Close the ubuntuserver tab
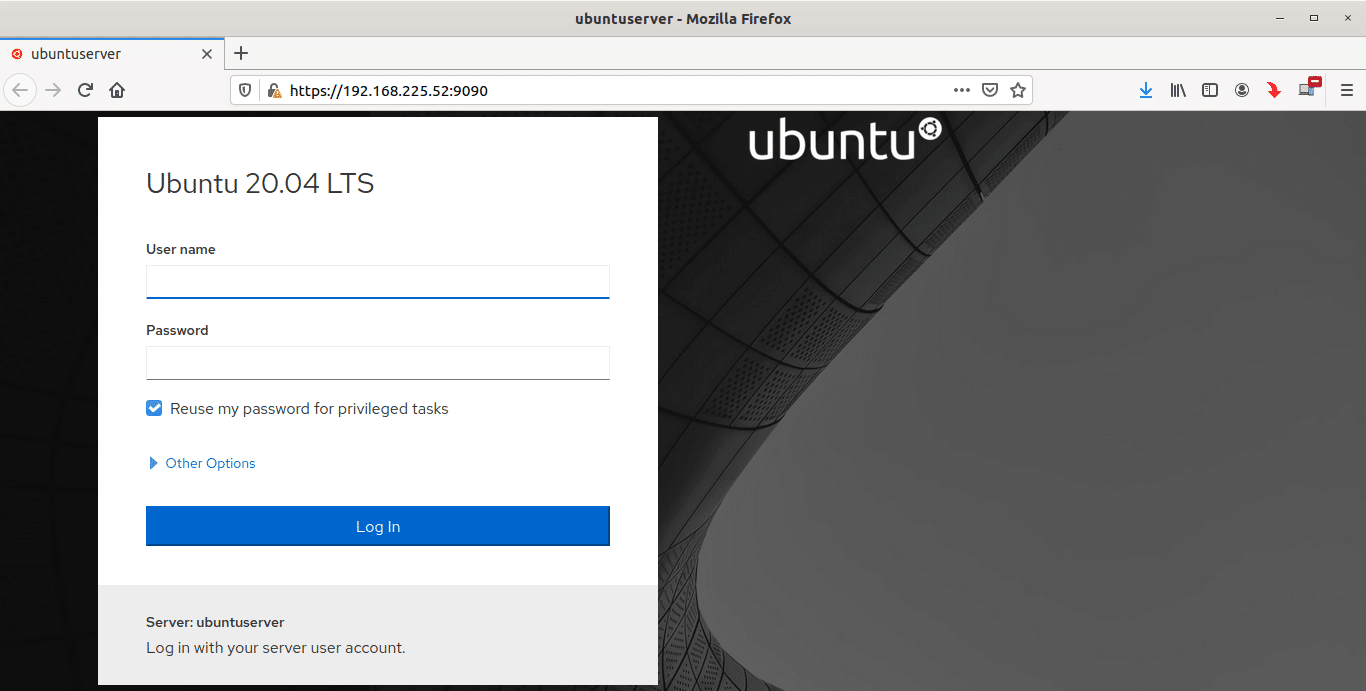Image resolution: width=1366 pixels, height=691 pixels. point(207,54)
